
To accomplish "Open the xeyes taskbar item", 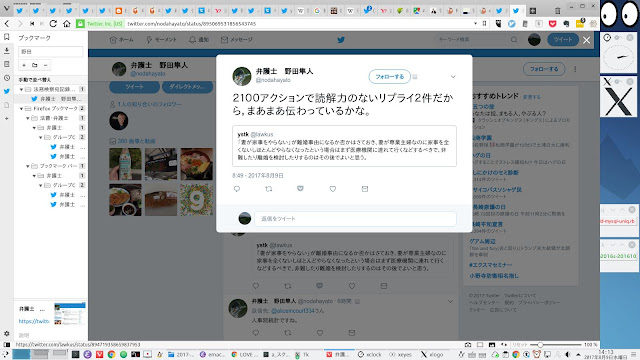I will [400, 355].
